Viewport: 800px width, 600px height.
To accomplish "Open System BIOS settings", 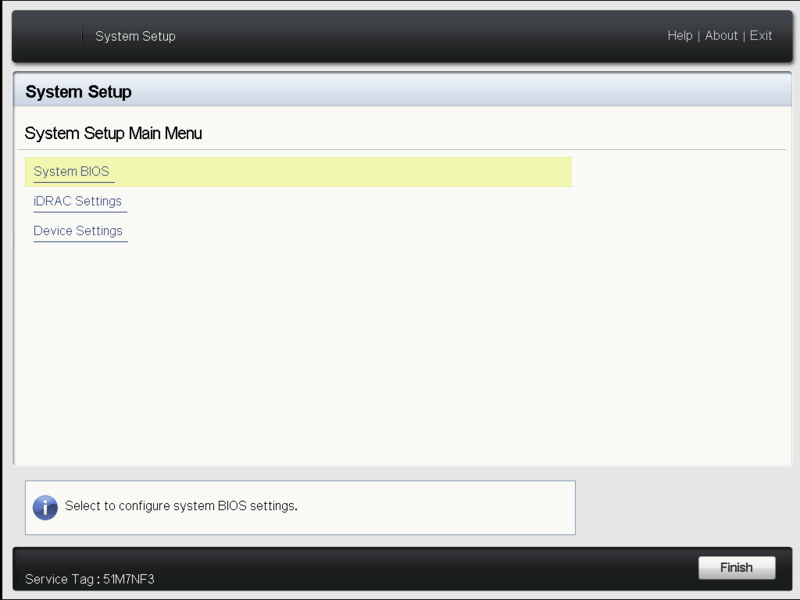I will tap(71, 172).
